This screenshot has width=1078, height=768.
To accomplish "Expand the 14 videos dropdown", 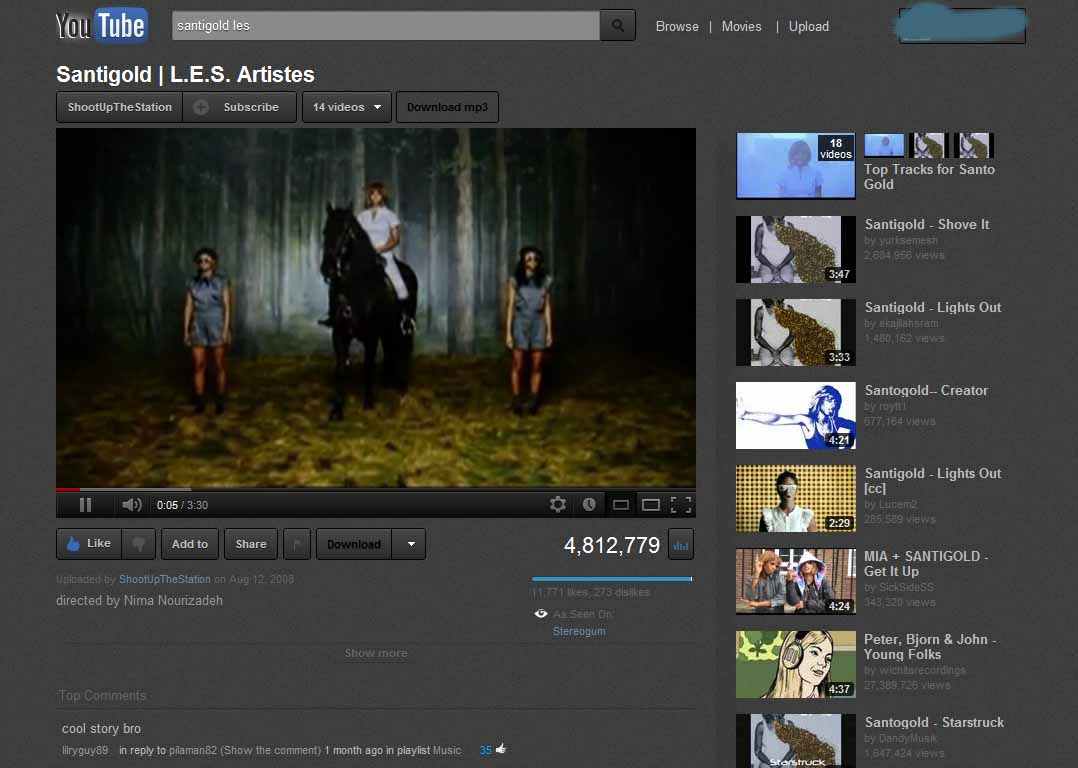I will coord(346,107).
